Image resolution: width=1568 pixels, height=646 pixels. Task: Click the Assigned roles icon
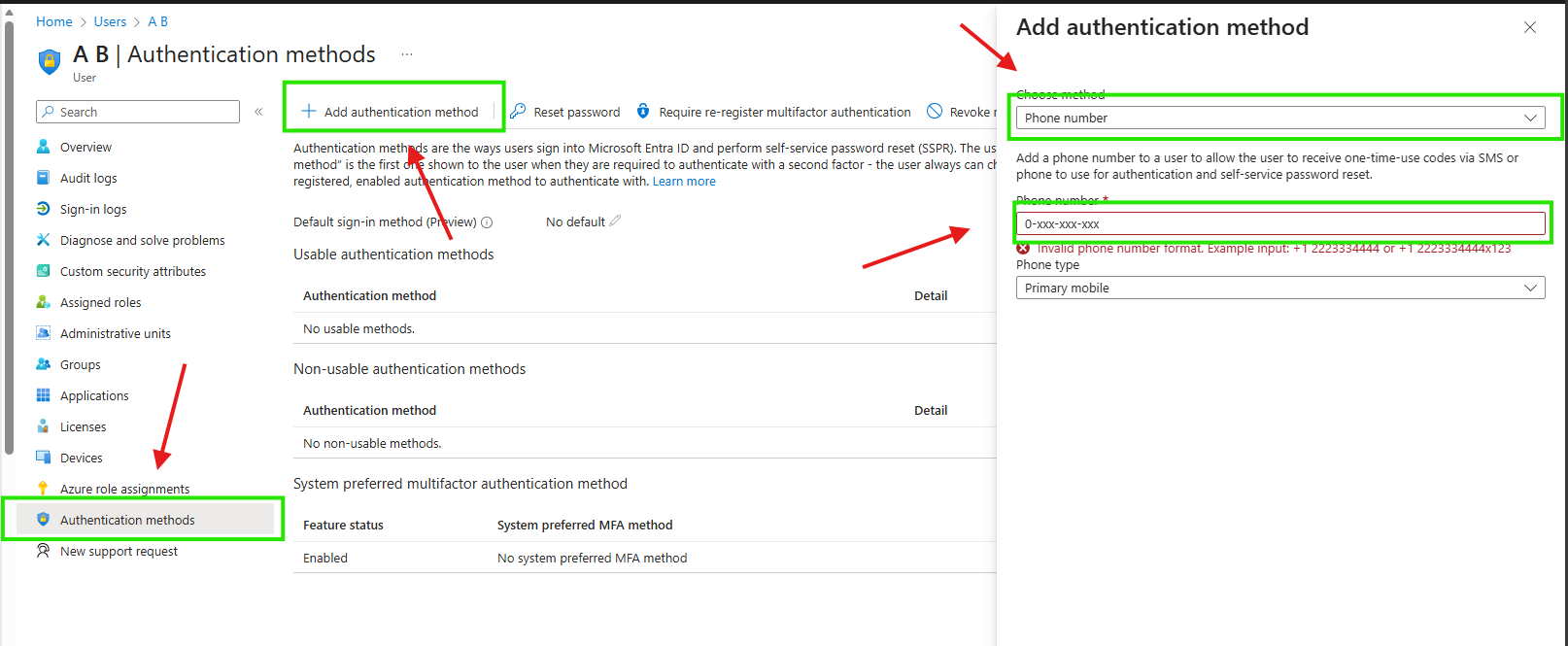pyautogui.click(x=43, y=302)
